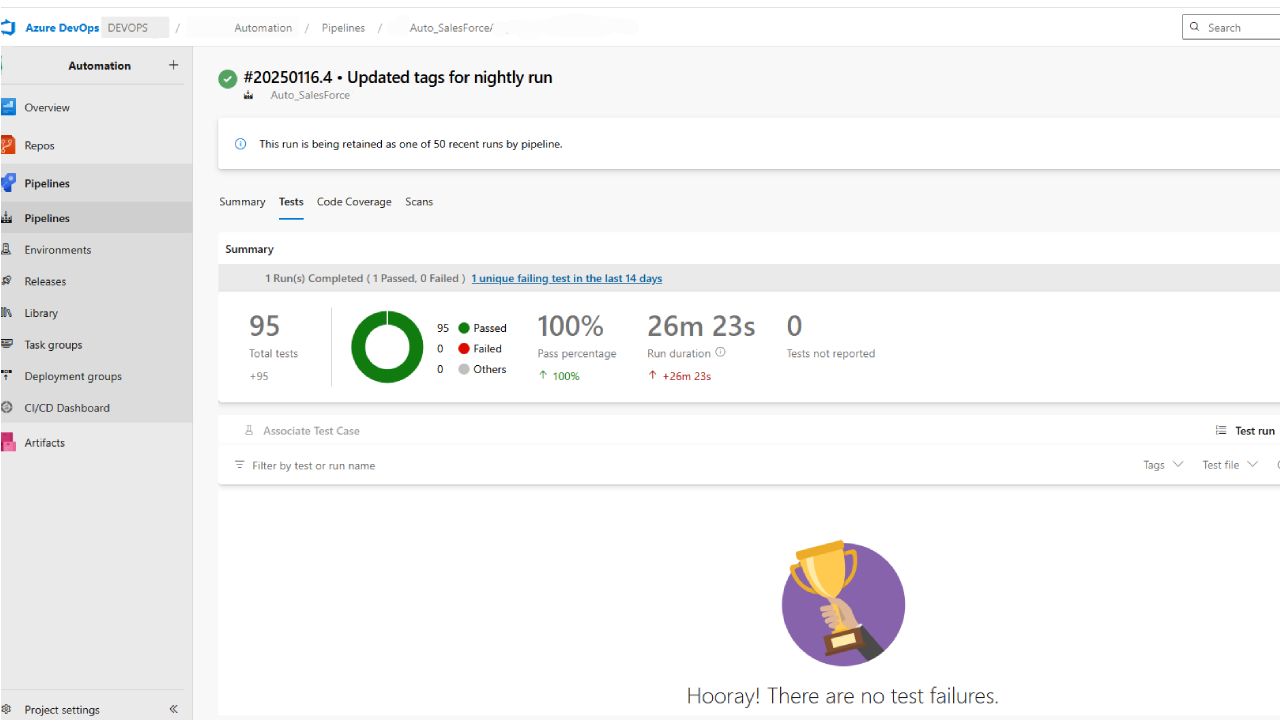Click the Overview sidebar icon

coord(8,107)
